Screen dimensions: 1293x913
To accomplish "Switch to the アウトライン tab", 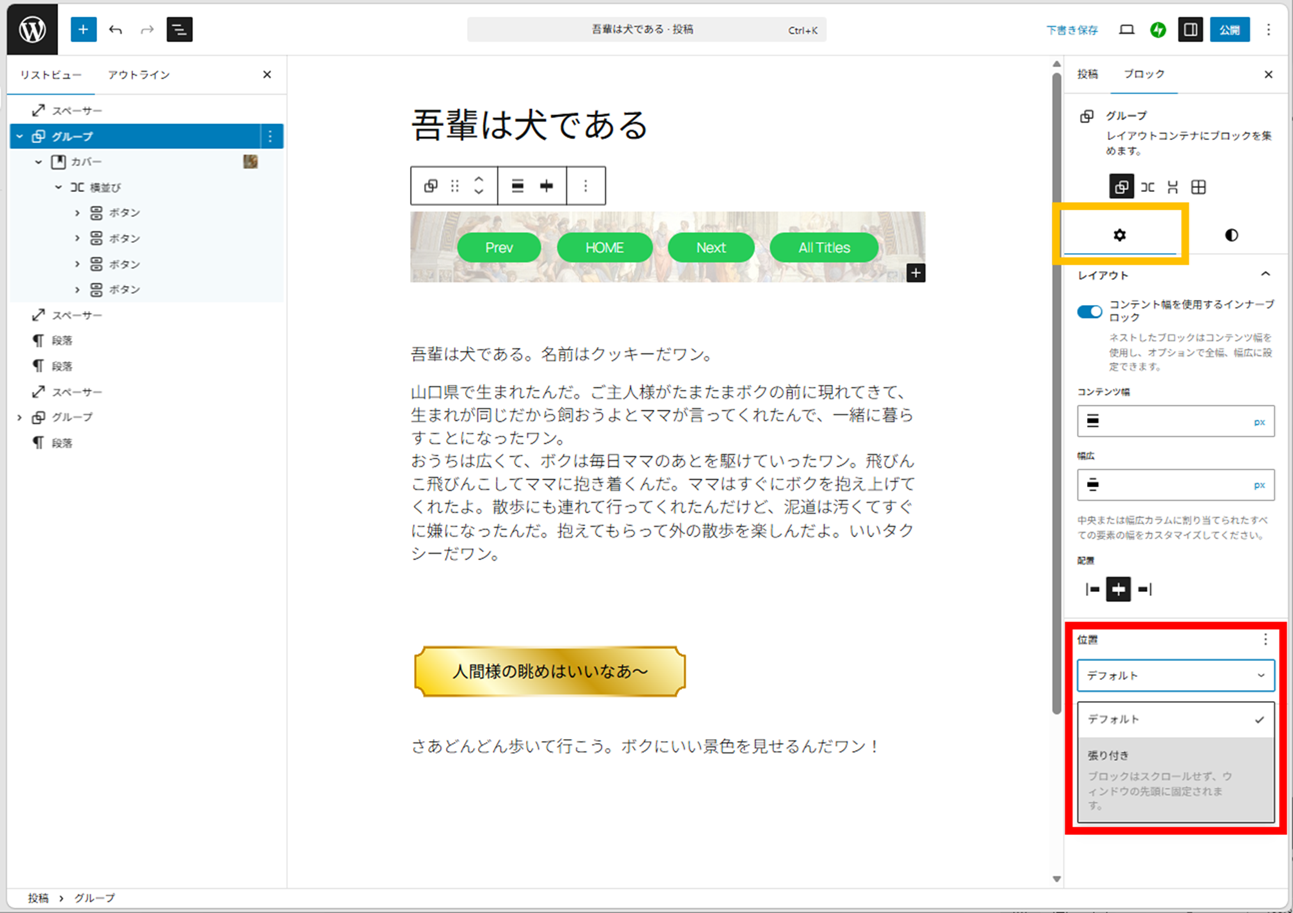I will (139, 75).
